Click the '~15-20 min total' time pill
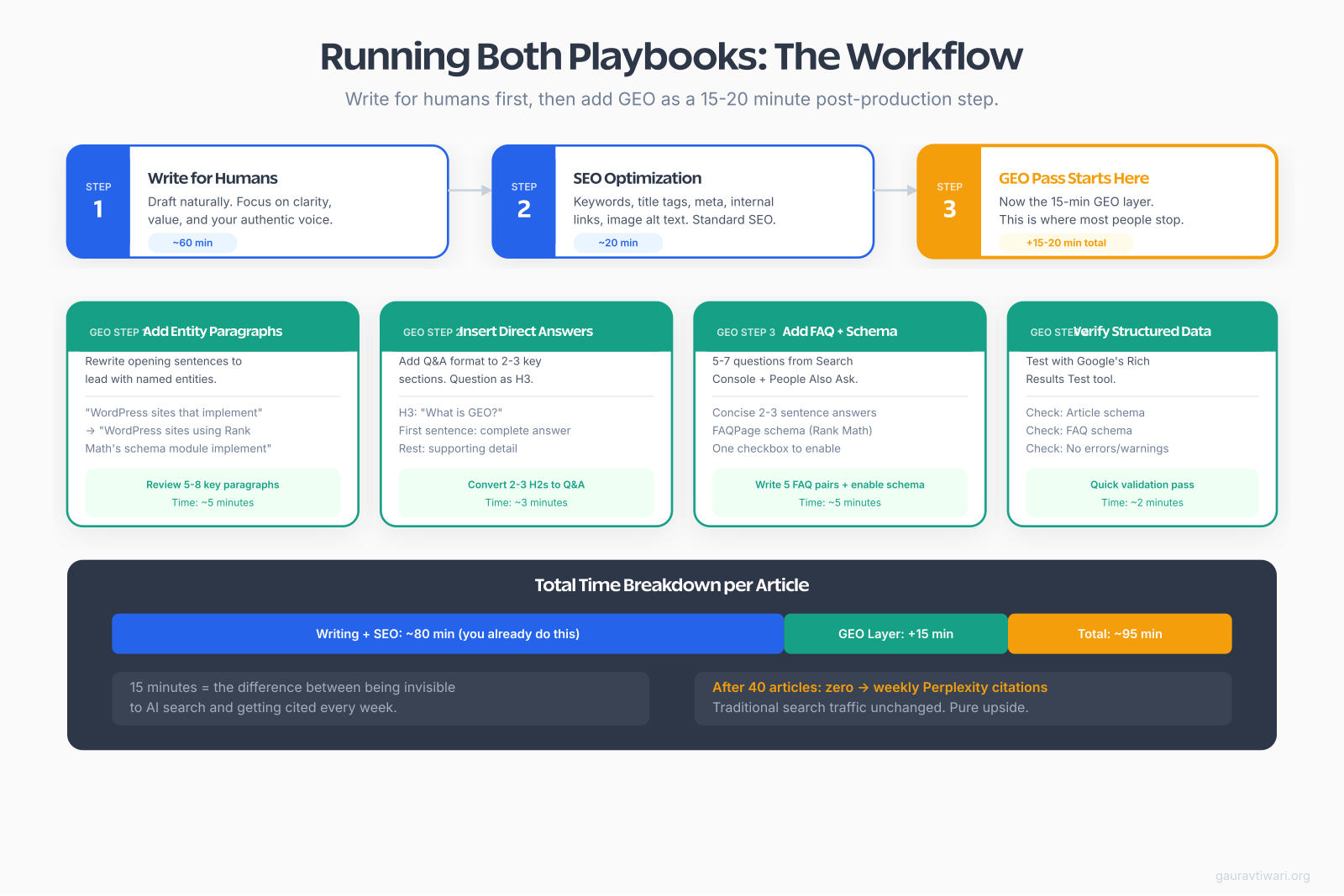The height and width of the screenshot is (896, 1344). pyautogui.click(x=1065, y=243)
